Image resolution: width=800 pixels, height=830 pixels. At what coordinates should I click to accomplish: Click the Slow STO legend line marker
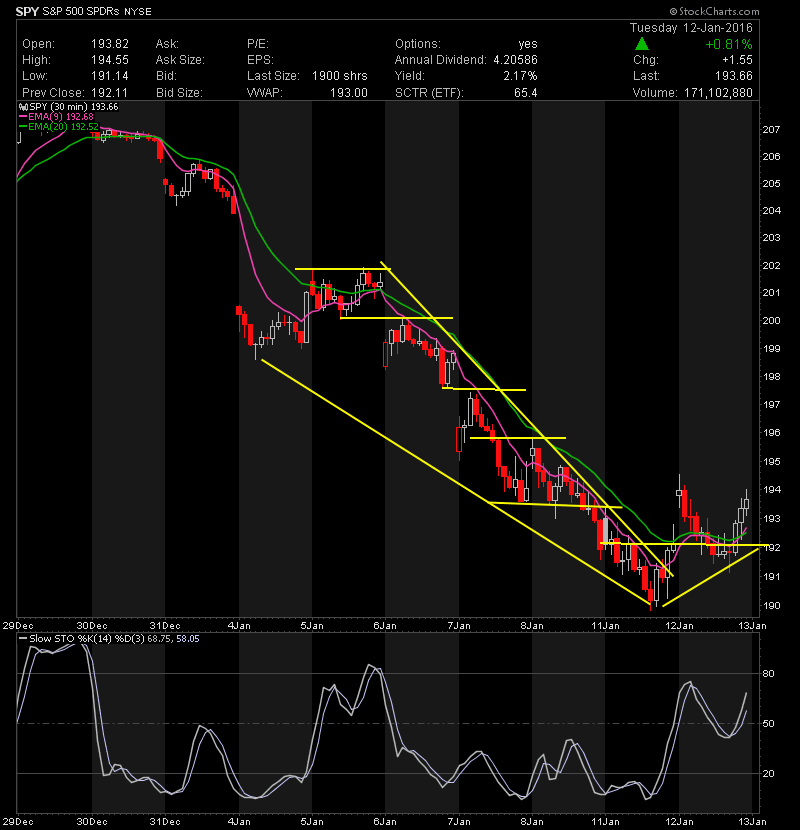(23, 638)
